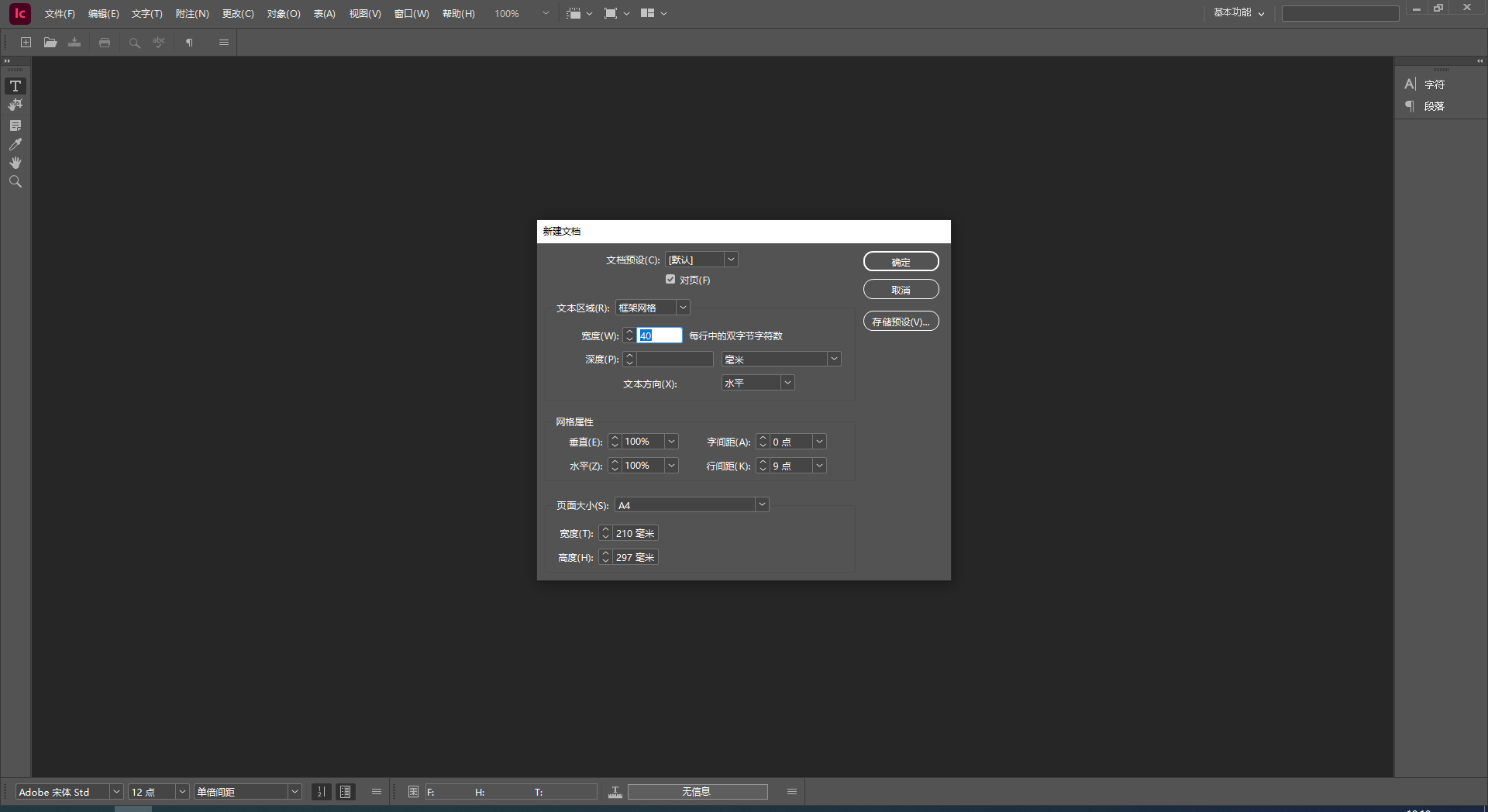The height and width of the screenshot is (812, 1488).
Task: Expand the toolbox double-arrow at top left
Action: pos(8,61)
